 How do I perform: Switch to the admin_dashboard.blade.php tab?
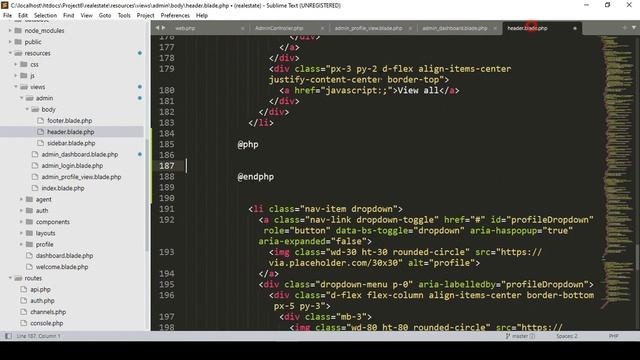tap(455, 28)
